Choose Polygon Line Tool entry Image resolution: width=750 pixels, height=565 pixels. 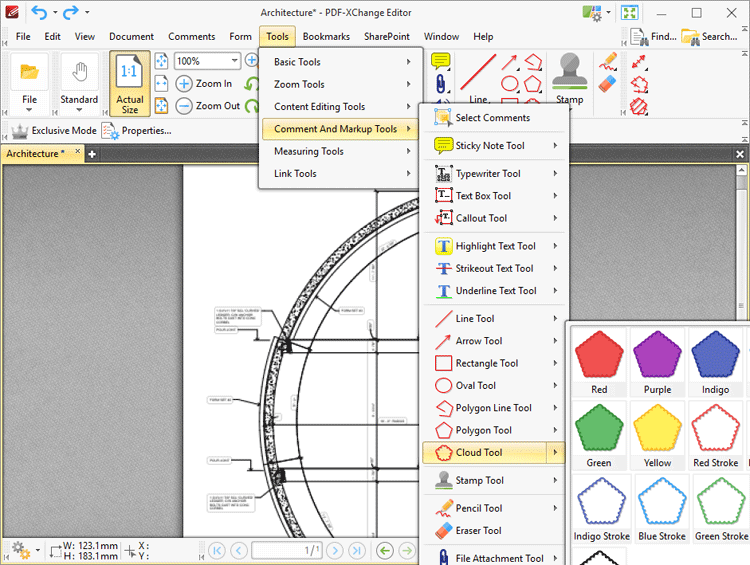pos(494,408)
